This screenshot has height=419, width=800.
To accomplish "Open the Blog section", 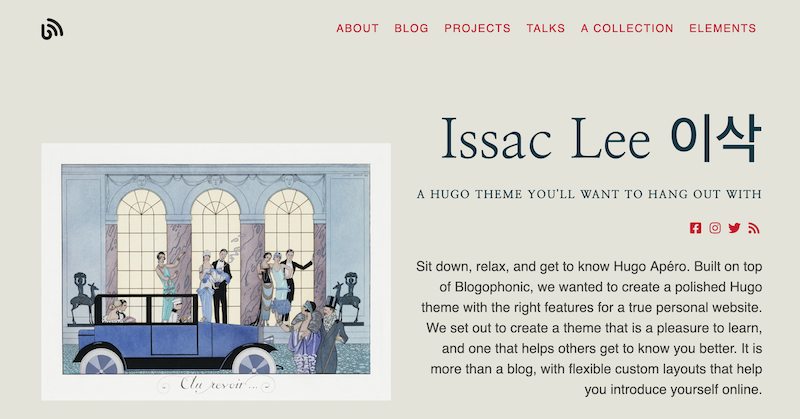I will coord(411,28).
